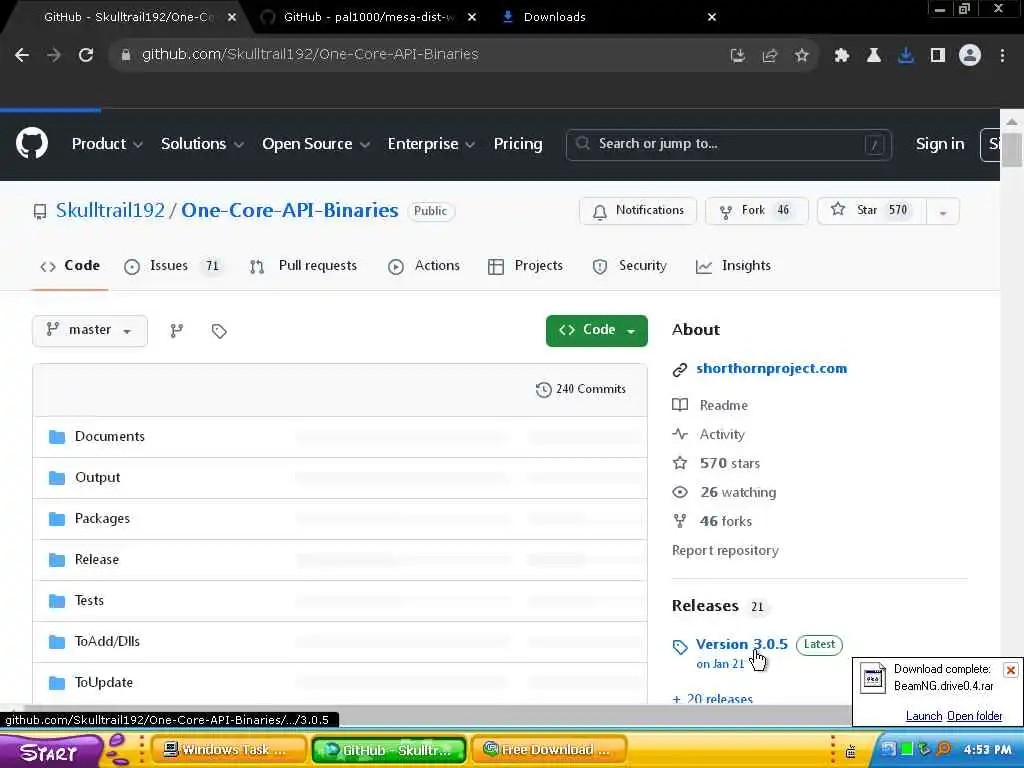Image resolution: width=1024 pixels, height=768 pixels.
Task: Click Open folder in download popup
Action: coord(974,716)
